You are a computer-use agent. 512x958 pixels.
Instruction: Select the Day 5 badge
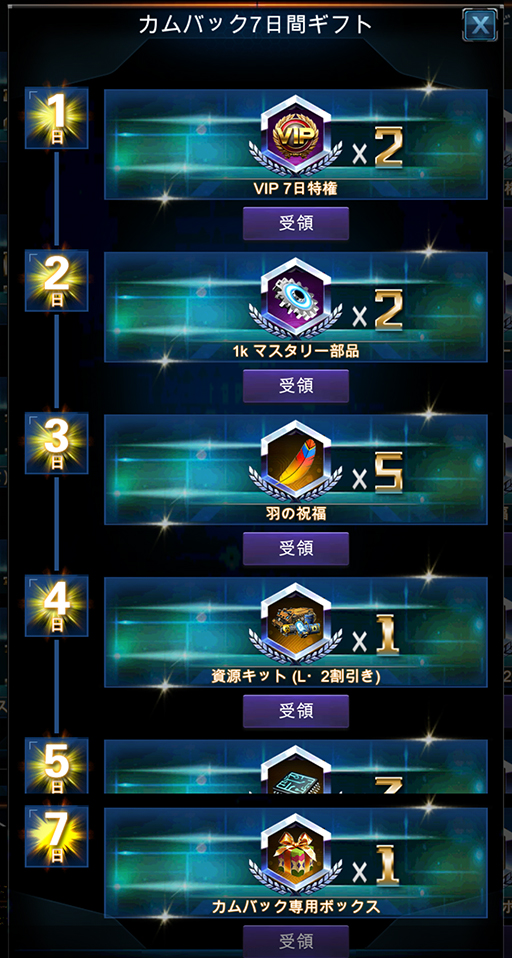tap(56, 766)
